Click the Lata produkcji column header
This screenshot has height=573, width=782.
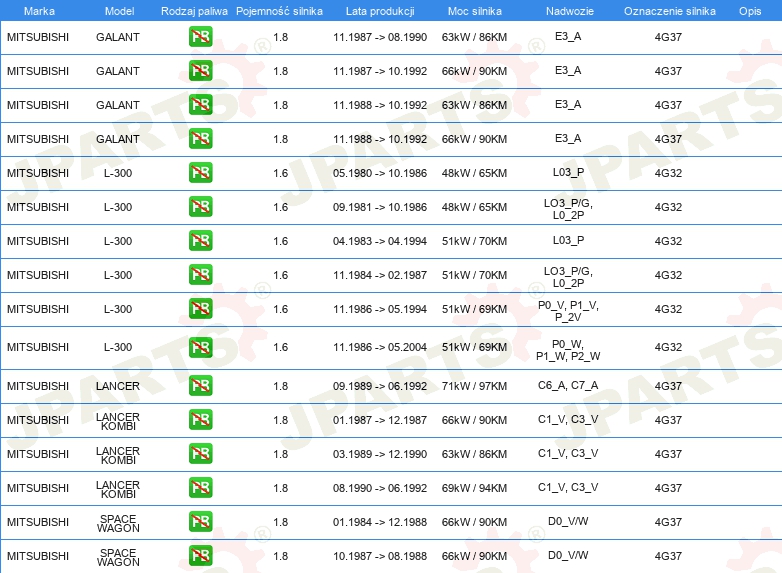(380, 11)
